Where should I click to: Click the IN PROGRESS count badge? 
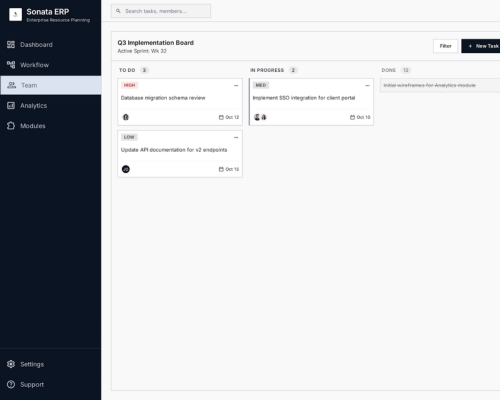pyautogui.click(x=293, y=70)
